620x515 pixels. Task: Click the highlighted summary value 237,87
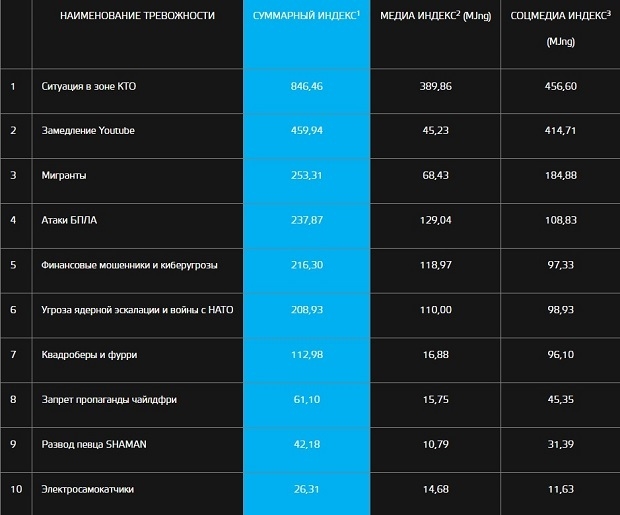[306, 220]
